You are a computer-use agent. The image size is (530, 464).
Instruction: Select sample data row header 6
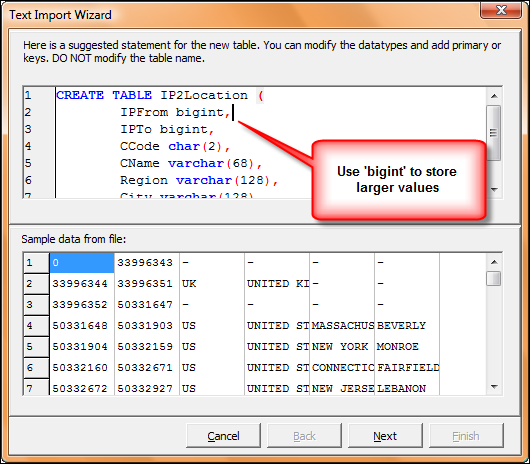37,367
